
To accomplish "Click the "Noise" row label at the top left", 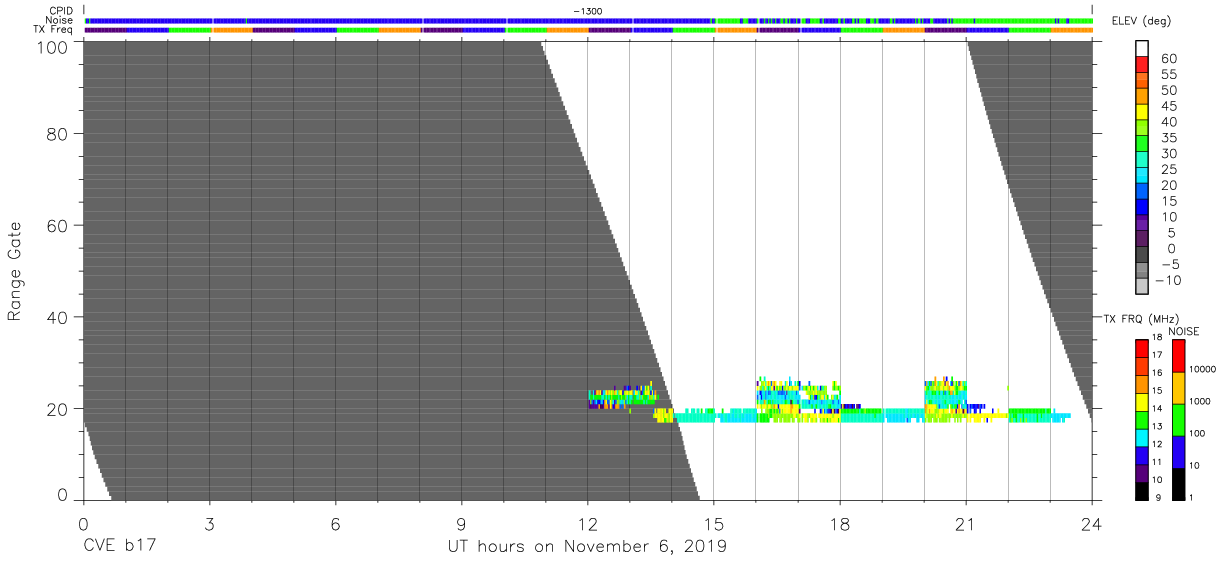I will point(61,20).
